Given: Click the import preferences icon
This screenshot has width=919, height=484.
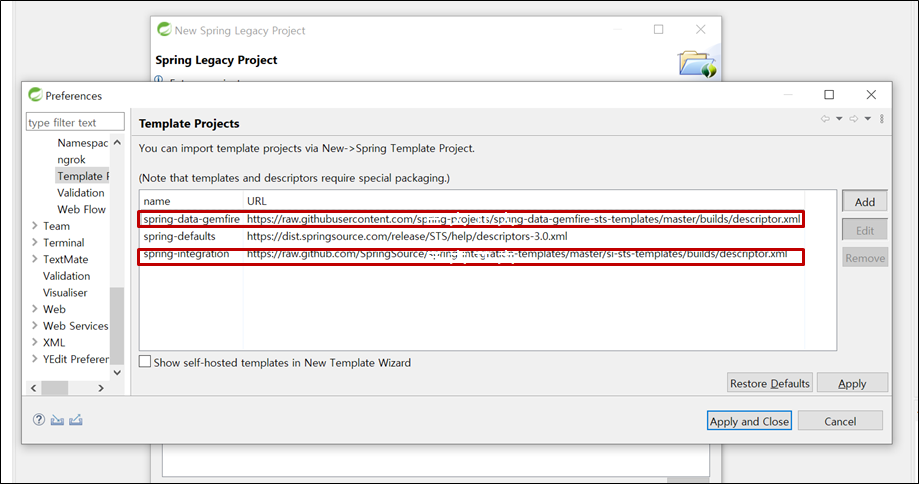Looking at the screenshot, I should click(x=57, y=420).
